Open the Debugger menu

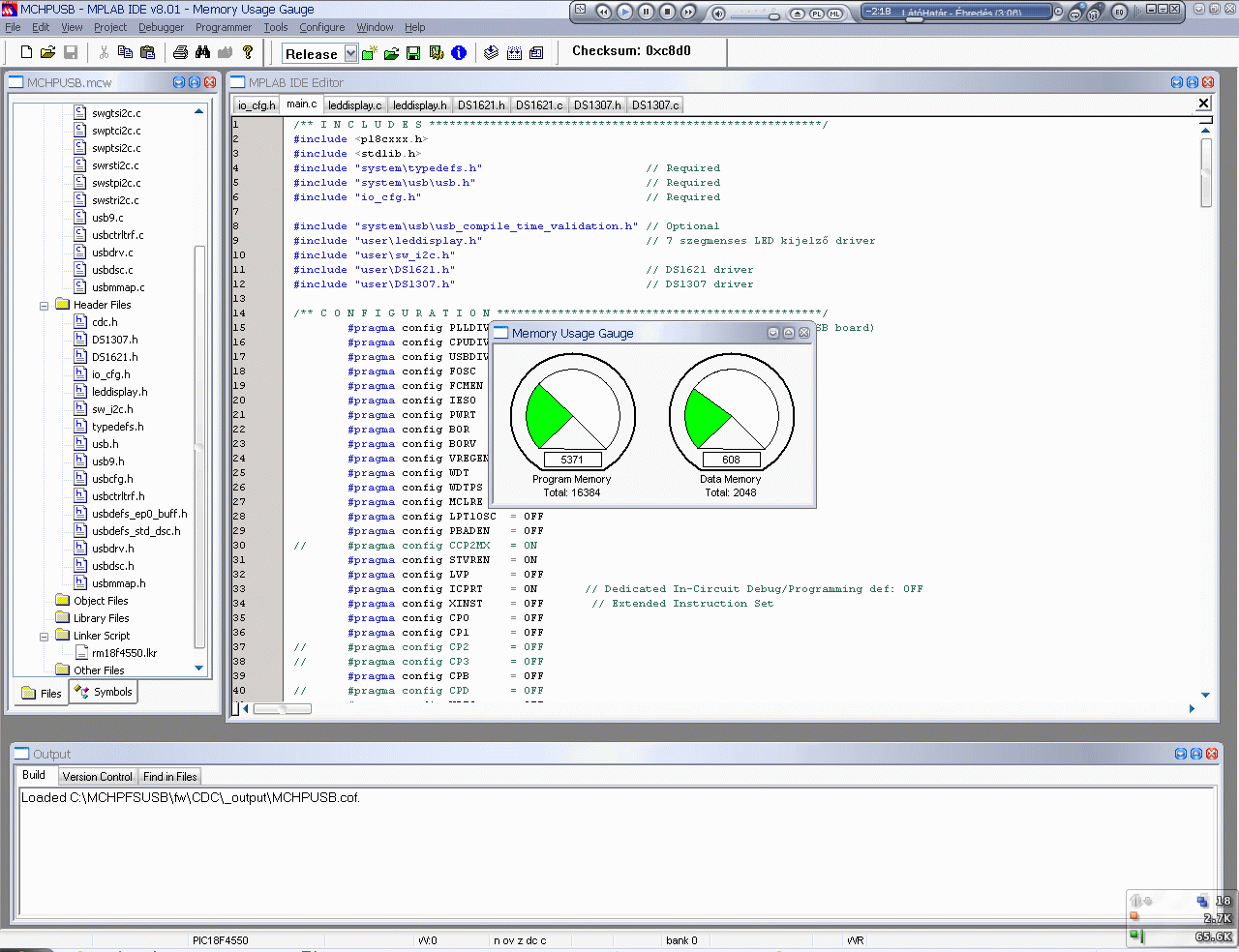tap(161, 27)
